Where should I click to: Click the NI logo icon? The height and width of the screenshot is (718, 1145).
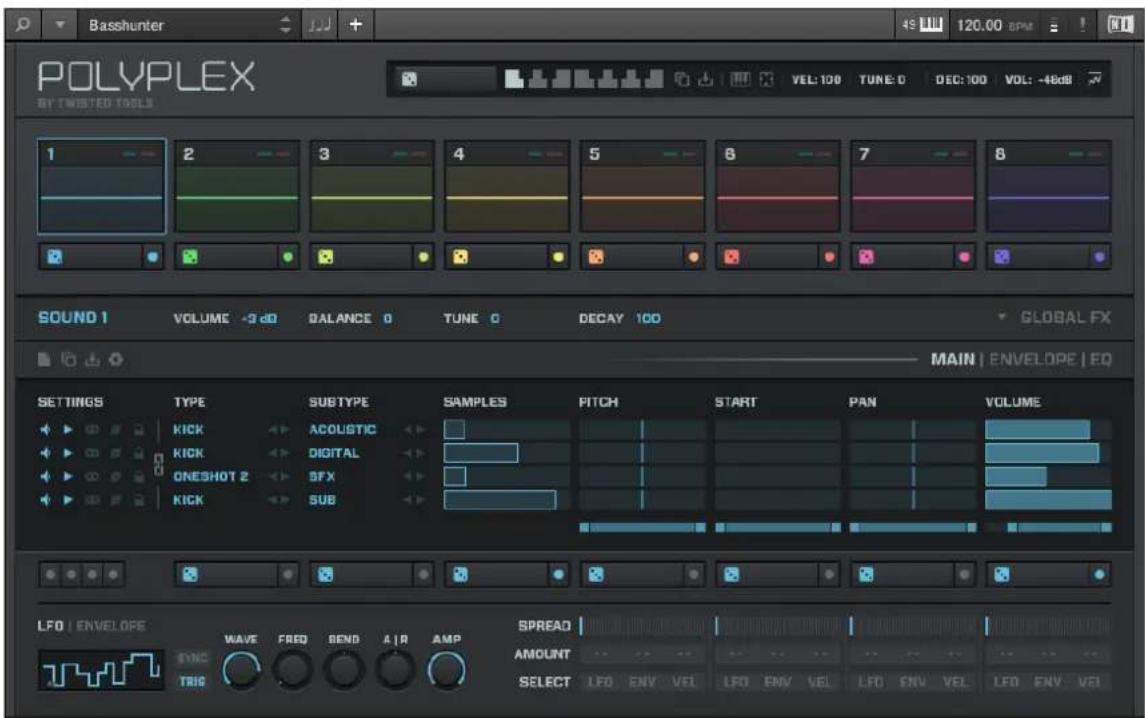(1120, 24)
